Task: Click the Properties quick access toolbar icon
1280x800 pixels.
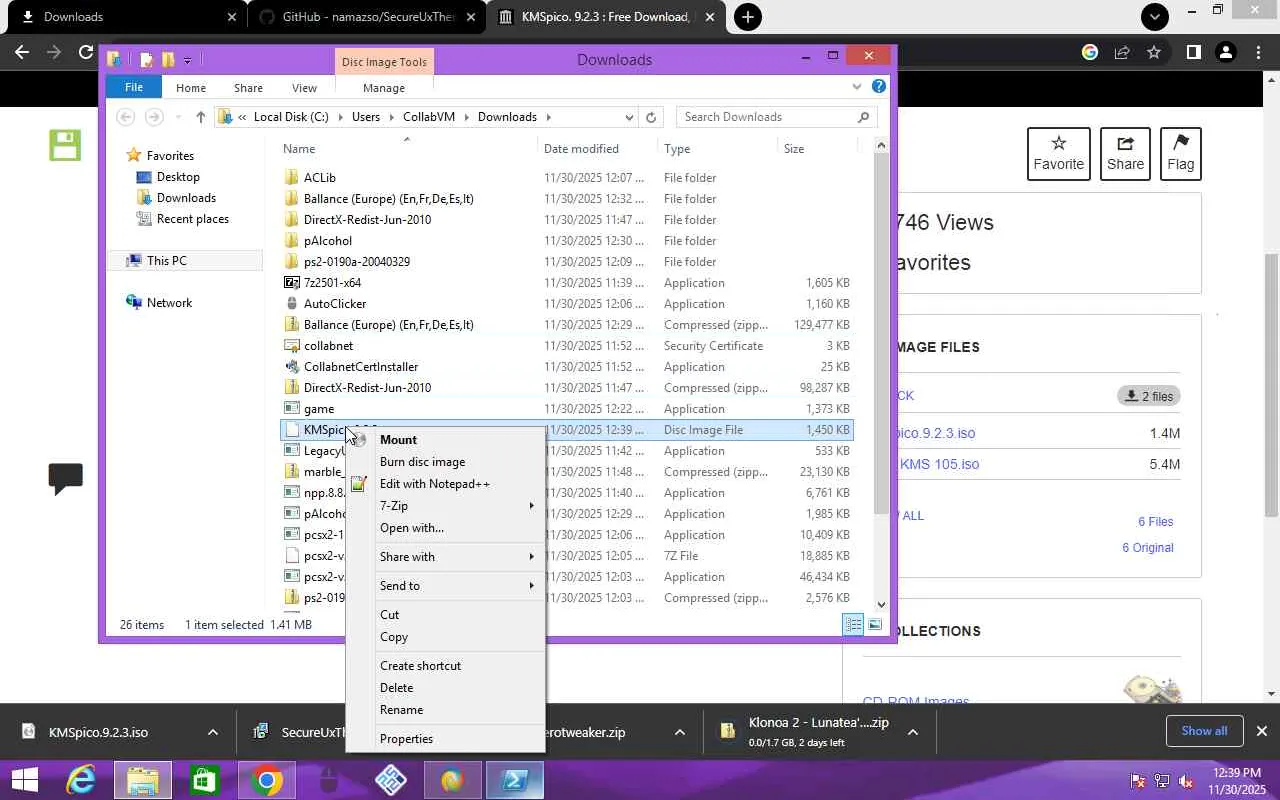Action: 146,60
